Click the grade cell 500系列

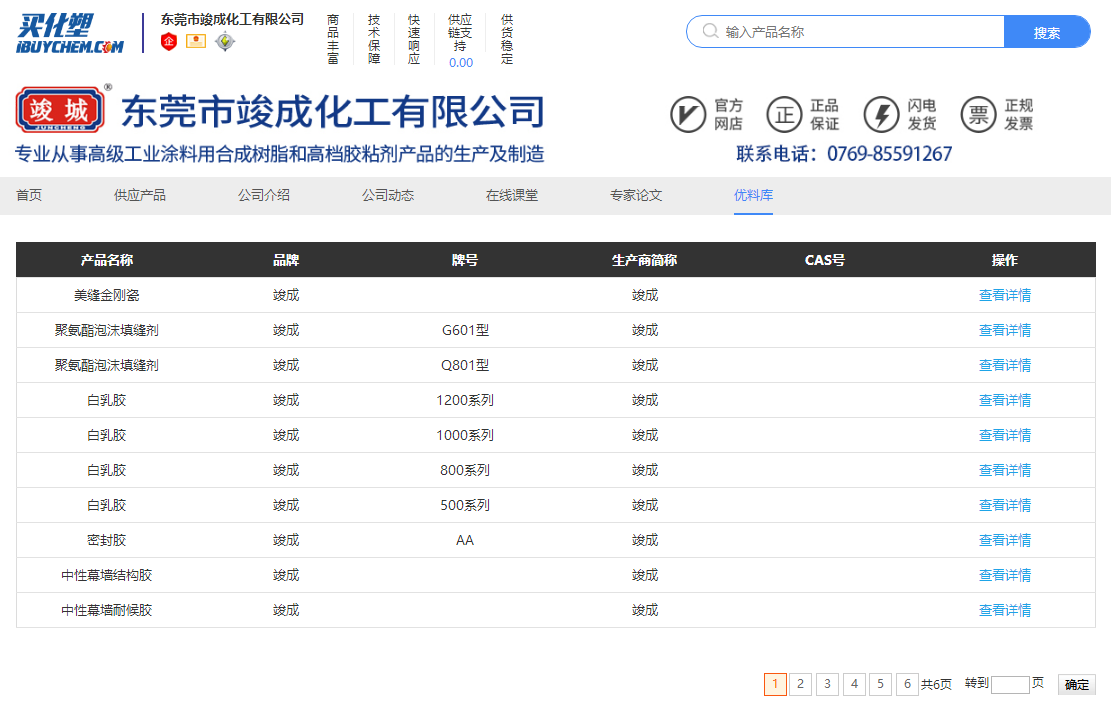click(x=465, y=505)
